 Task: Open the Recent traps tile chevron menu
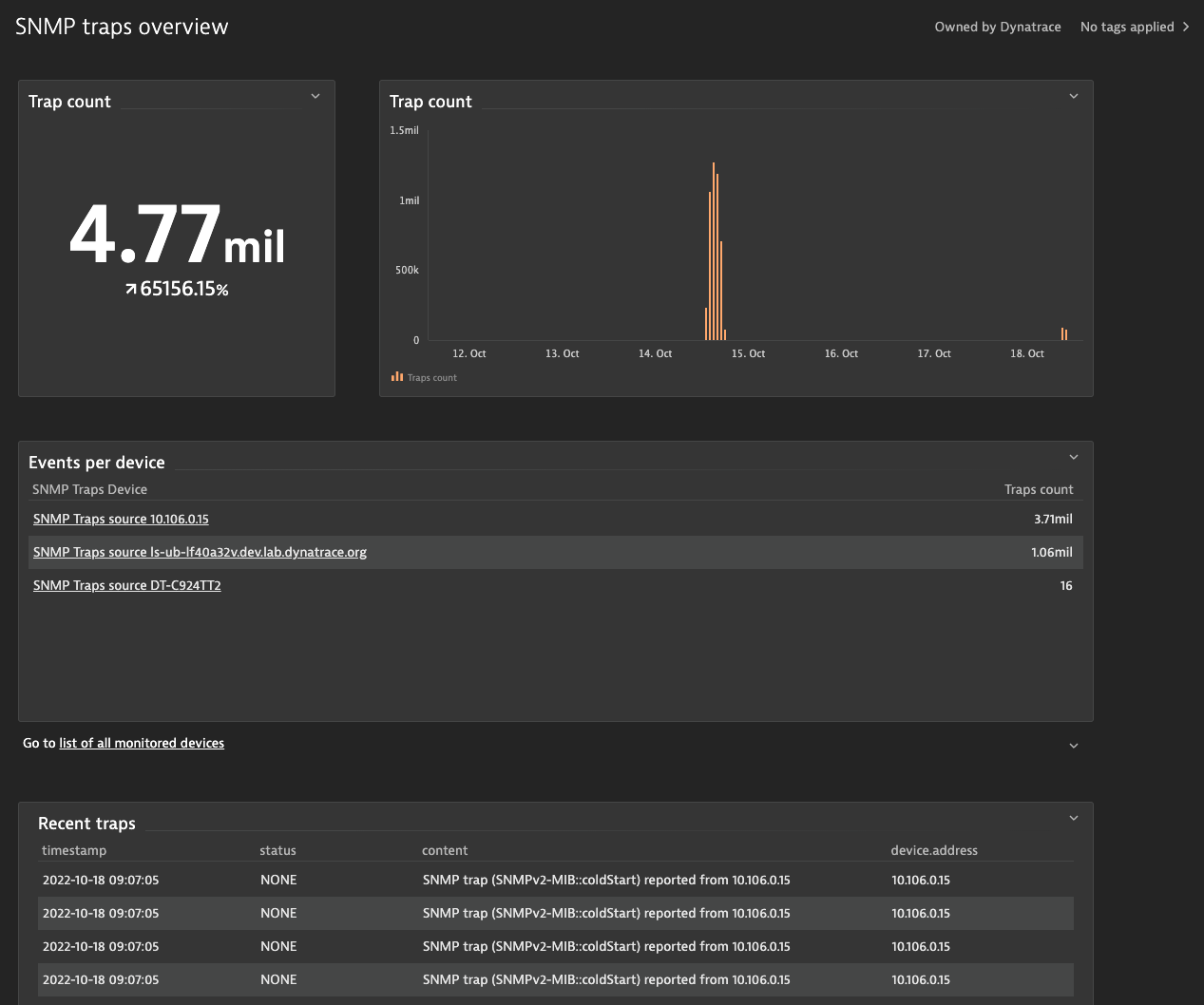click(x=1074, y=818)
